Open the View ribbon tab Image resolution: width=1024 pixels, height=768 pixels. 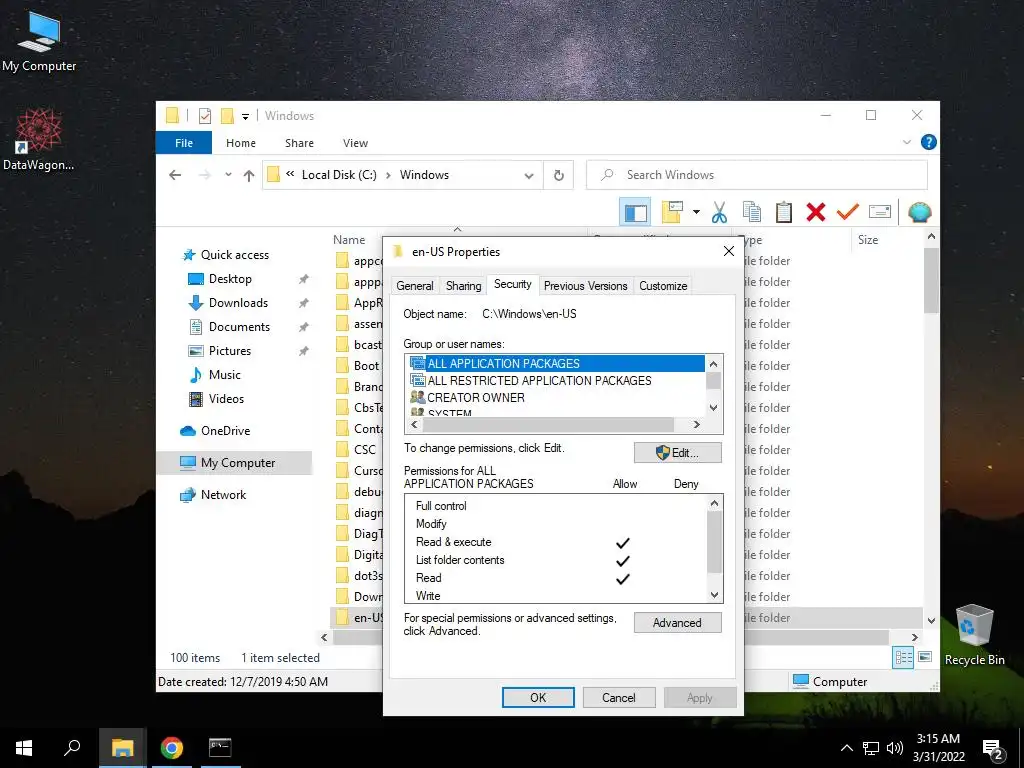coord(355,143)
